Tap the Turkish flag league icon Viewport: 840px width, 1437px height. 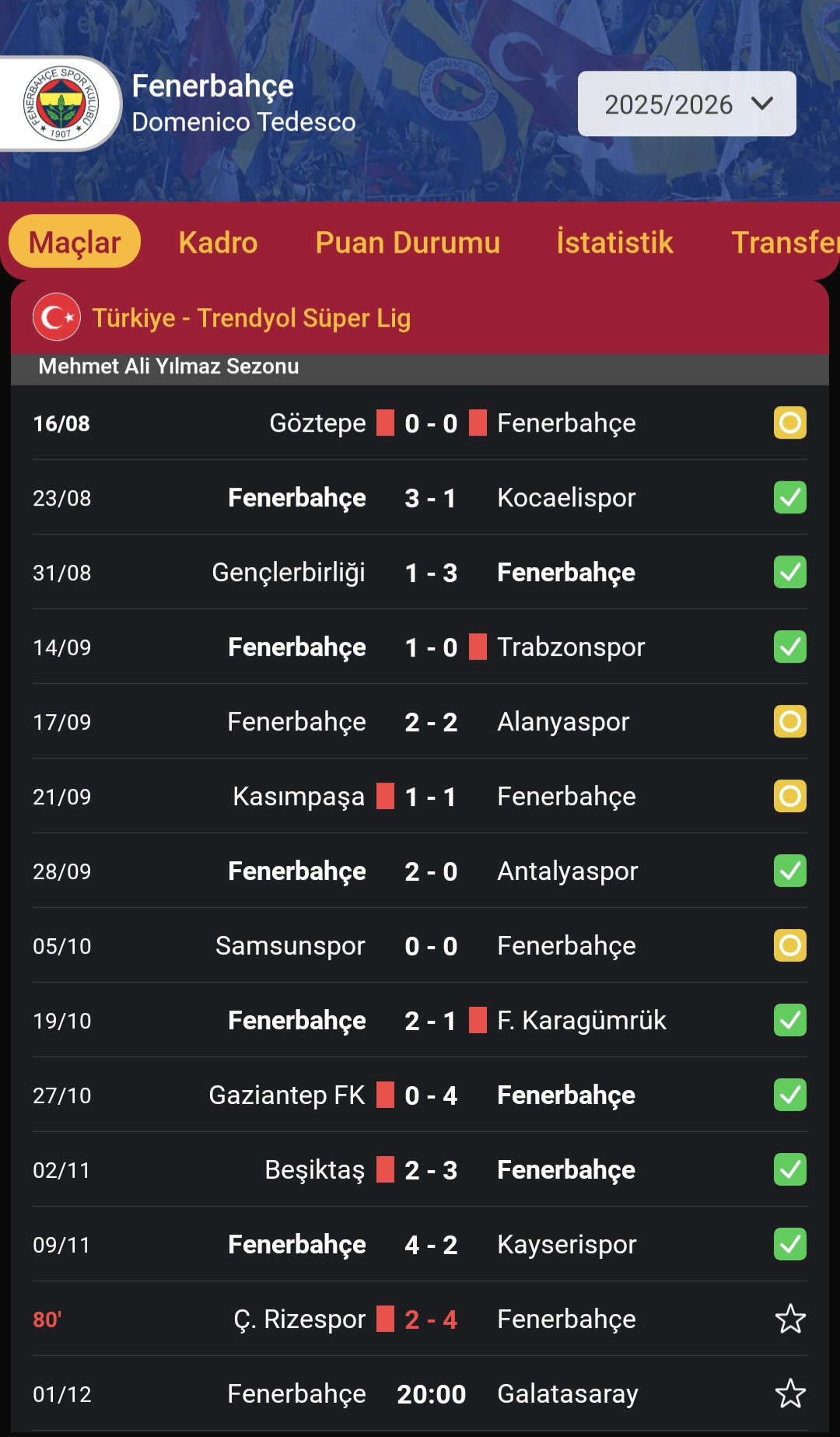coord(57,317)
